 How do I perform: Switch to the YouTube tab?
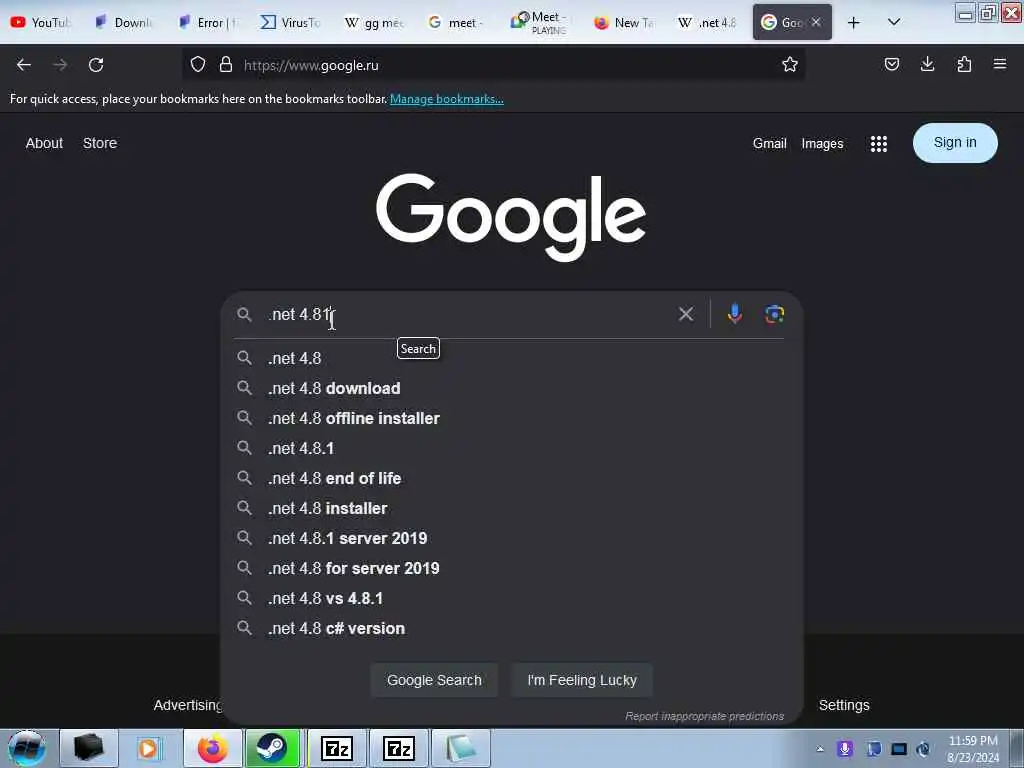40,22
